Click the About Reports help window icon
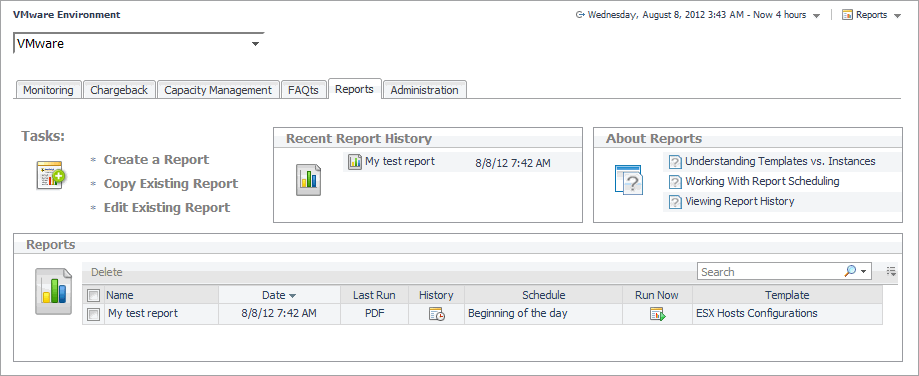919x376 pixels. pyautogui.click(x=629, y=180)
